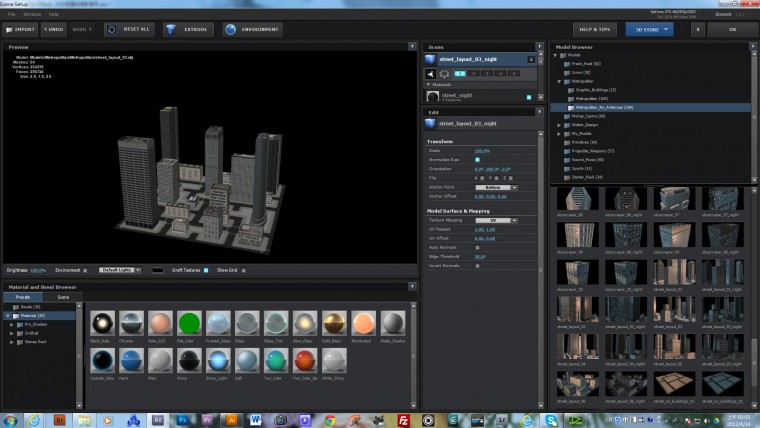Click the Import button in the toolbar
Screen dimensions: 760x428
pos(21,30)
